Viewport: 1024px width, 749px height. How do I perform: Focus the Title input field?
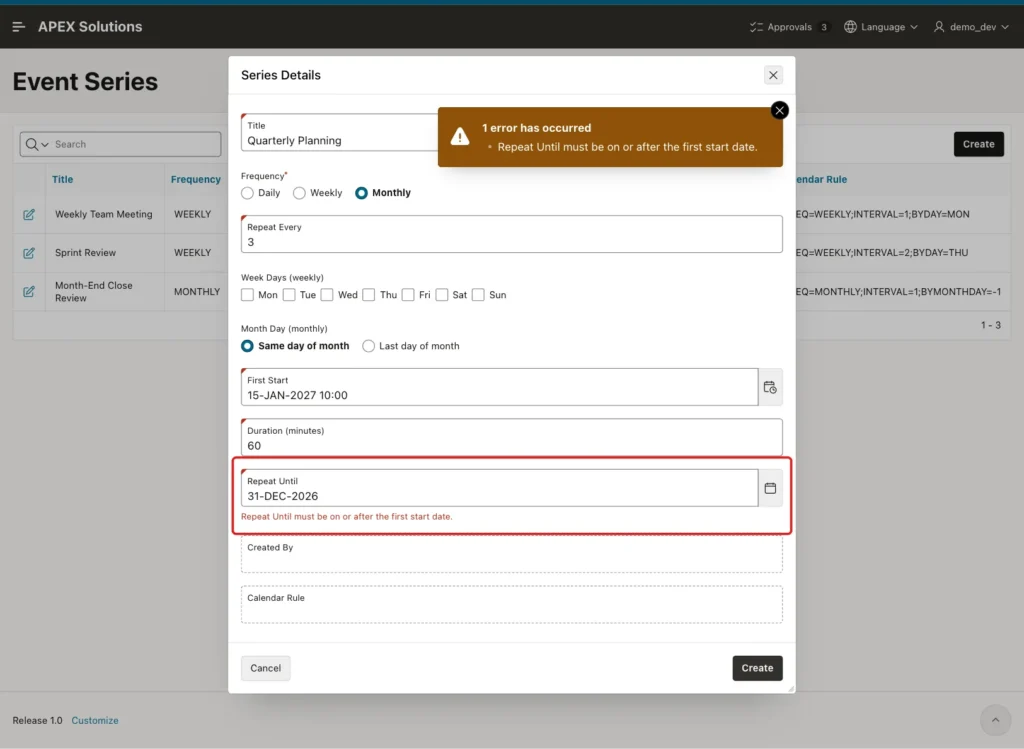pyautogui.click(x=340, y=133)
